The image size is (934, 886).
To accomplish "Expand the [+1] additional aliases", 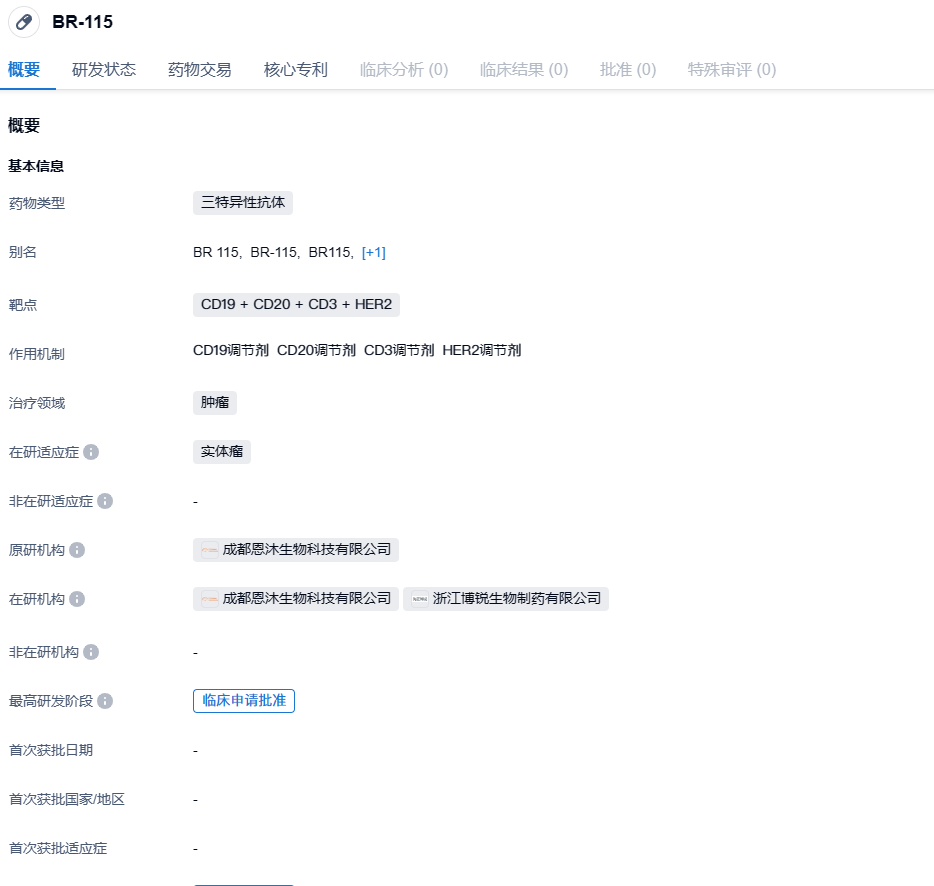I will [x=373, y=252].
